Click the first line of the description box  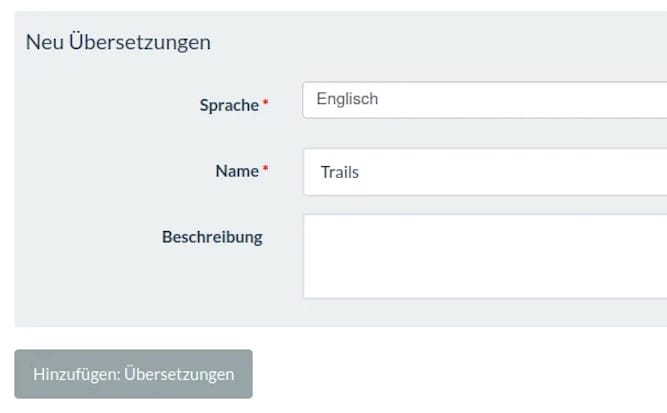click(x=484, y=230)
